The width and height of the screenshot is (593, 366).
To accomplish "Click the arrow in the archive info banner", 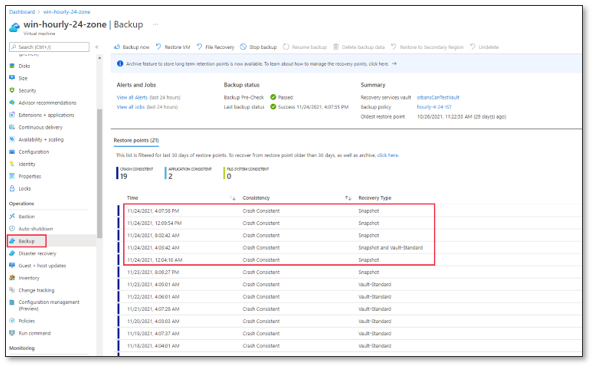I will point(394,64).
